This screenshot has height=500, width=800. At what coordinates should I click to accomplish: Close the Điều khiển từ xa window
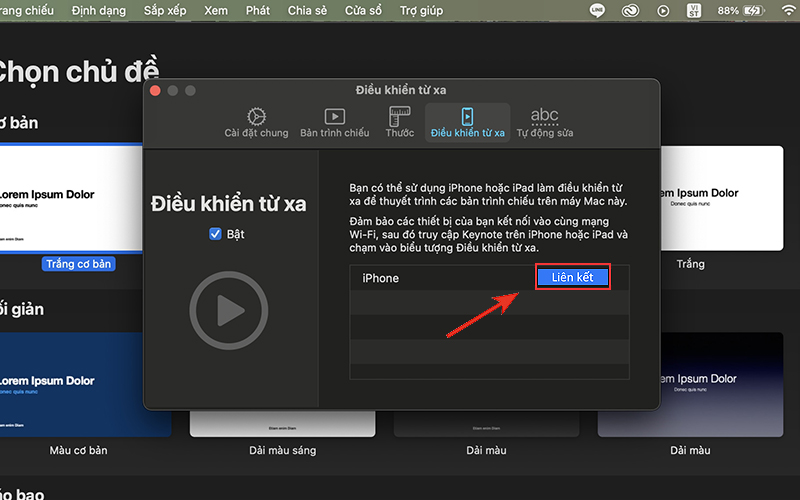[x=156, y=91]
